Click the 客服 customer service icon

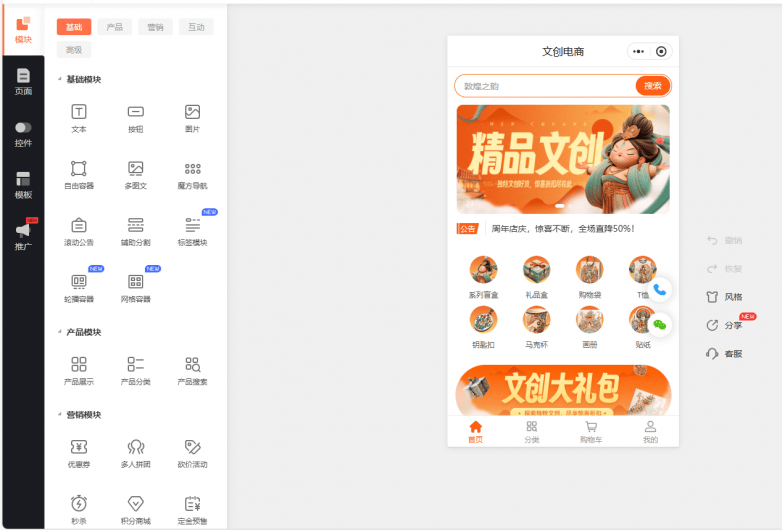725,353
